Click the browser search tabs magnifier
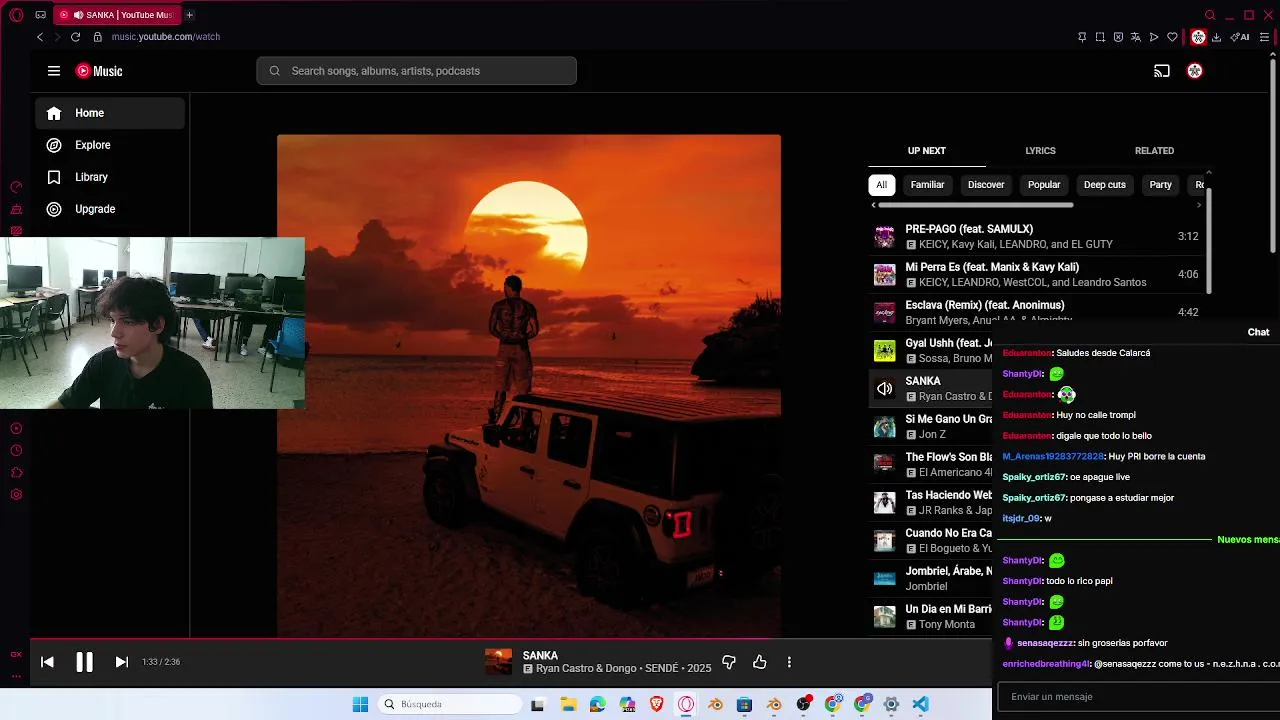The image size is (1280, 720). [1210, 15]
